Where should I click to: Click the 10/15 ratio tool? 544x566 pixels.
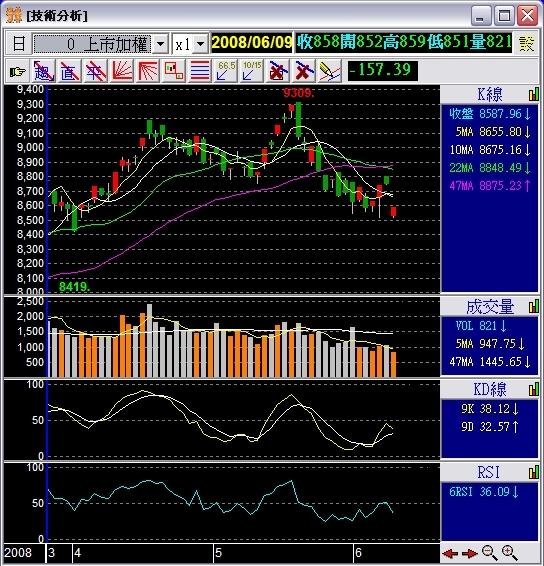point(252,71)
